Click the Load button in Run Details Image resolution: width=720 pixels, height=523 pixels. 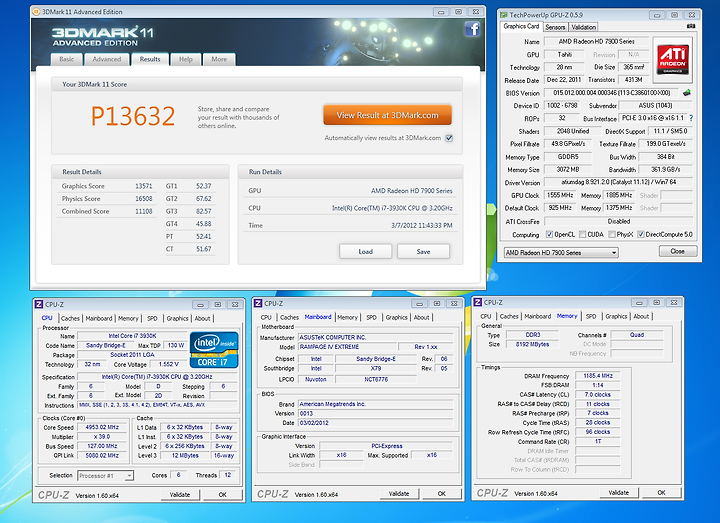366,252
